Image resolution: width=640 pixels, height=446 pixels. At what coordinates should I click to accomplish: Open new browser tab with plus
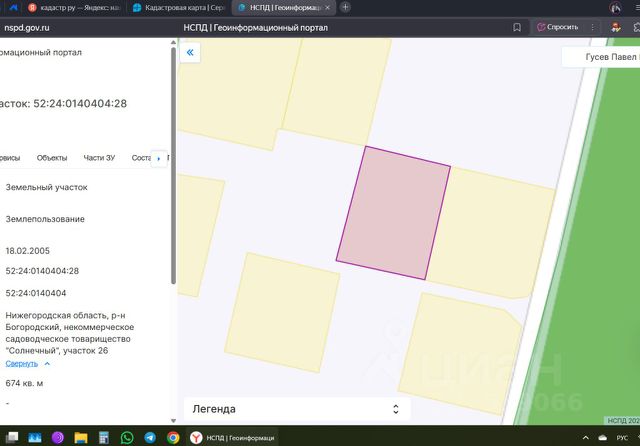click(345, 7)
